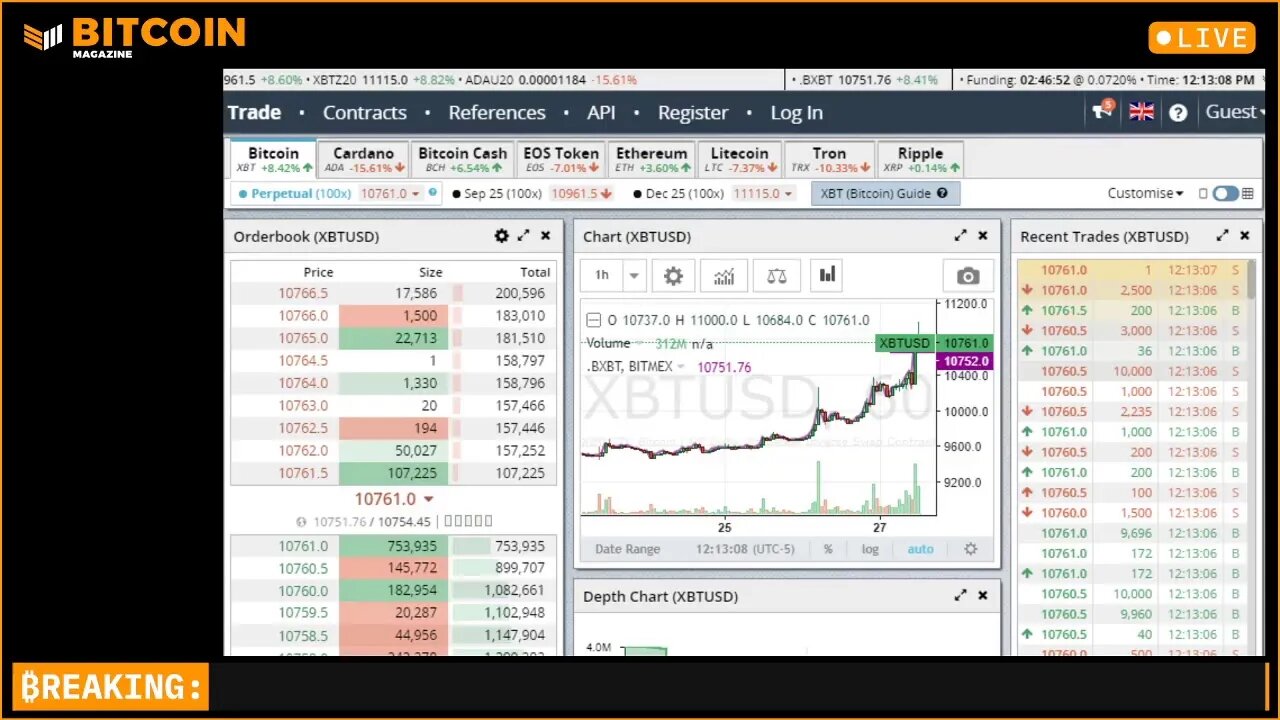The height and width of the screenshot is (720, 1280).
Task: Toggle auto scale on chart
Action: point(920,549)
